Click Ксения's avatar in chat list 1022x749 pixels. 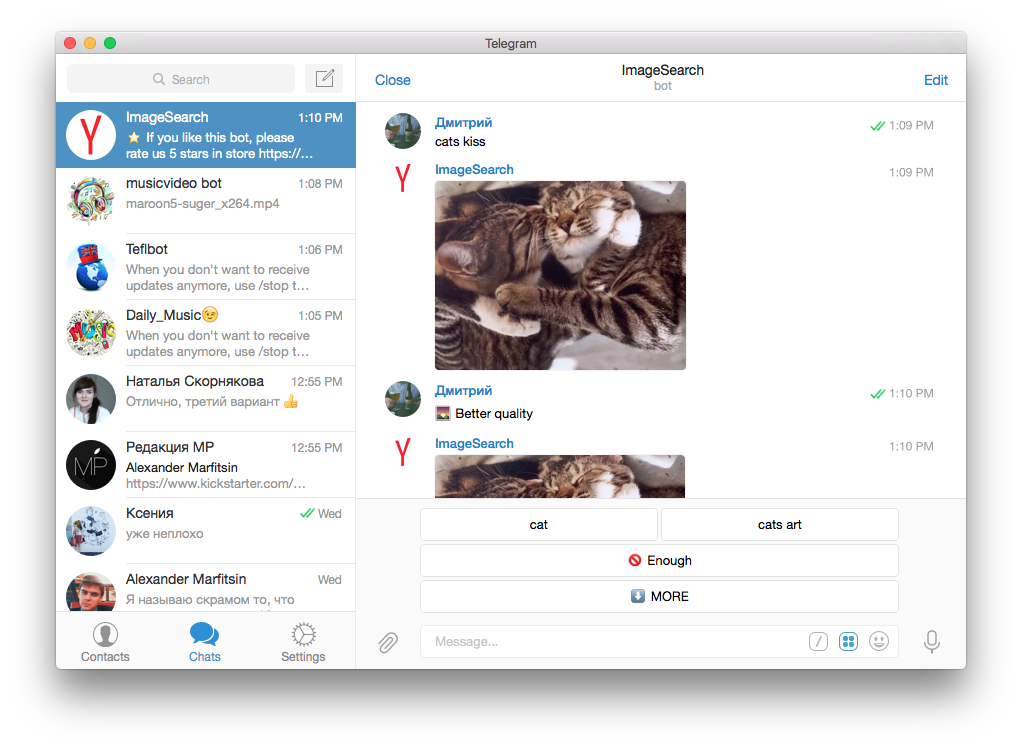click(91, 531)
